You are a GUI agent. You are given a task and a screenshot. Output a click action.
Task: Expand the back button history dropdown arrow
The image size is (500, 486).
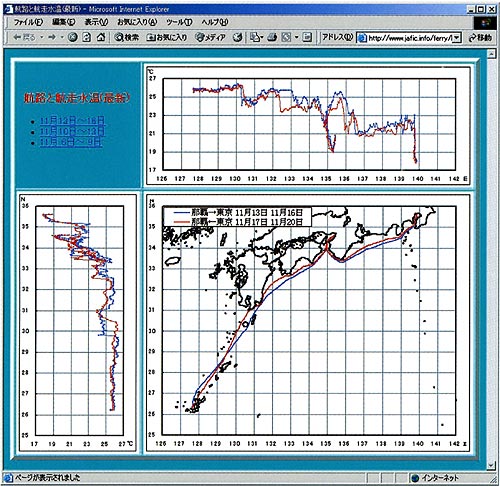(x=42, y=37)
